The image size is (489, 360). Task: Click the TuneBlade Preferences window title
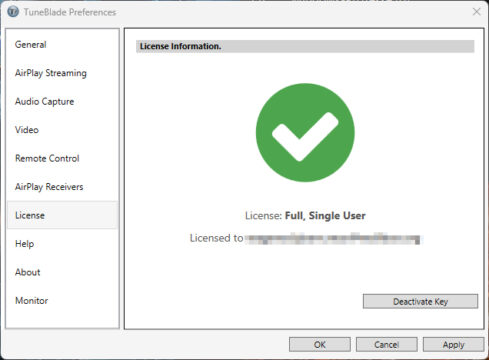pos(70,12)
